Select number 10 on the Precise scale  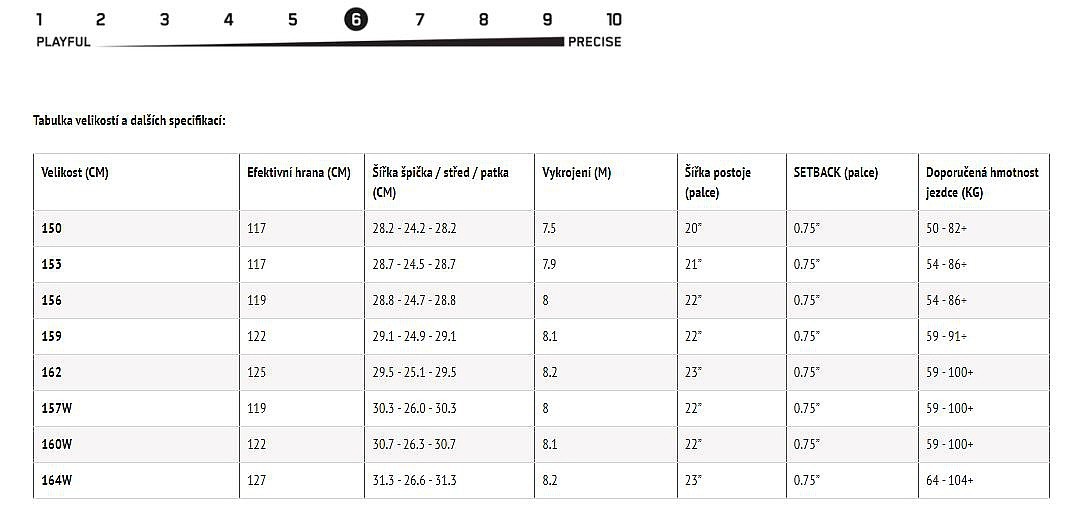point(614,20)
